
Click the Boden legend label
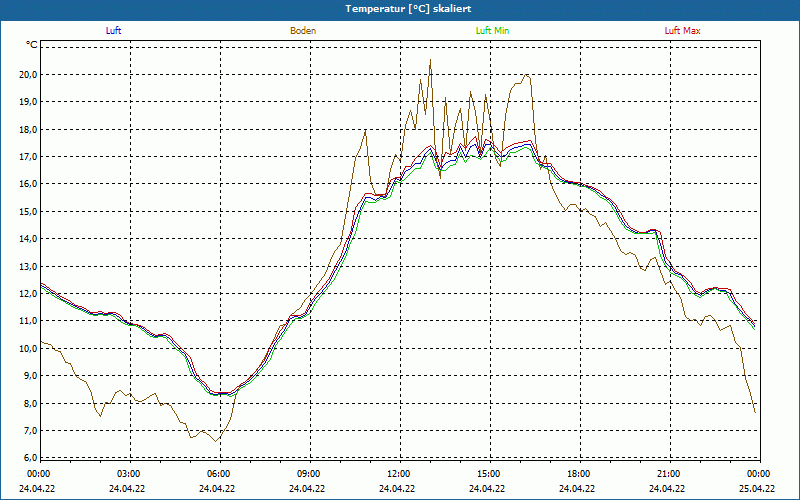tap(303, 31)
